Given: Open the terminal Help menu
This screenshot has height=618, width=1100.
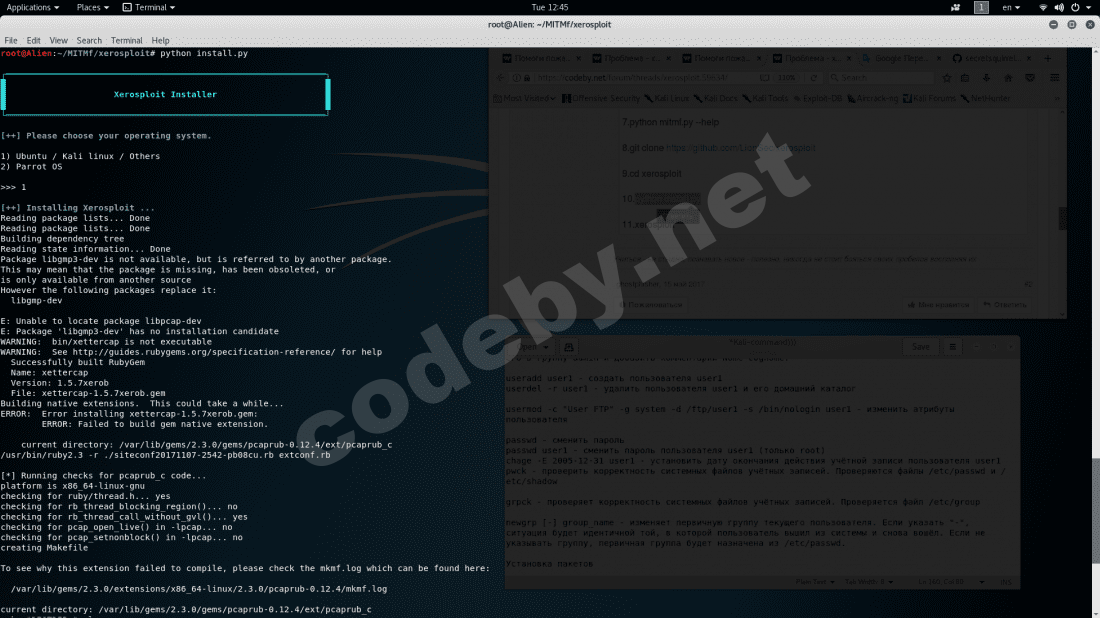Looking at the screenshot, I should tap(160, 41).
